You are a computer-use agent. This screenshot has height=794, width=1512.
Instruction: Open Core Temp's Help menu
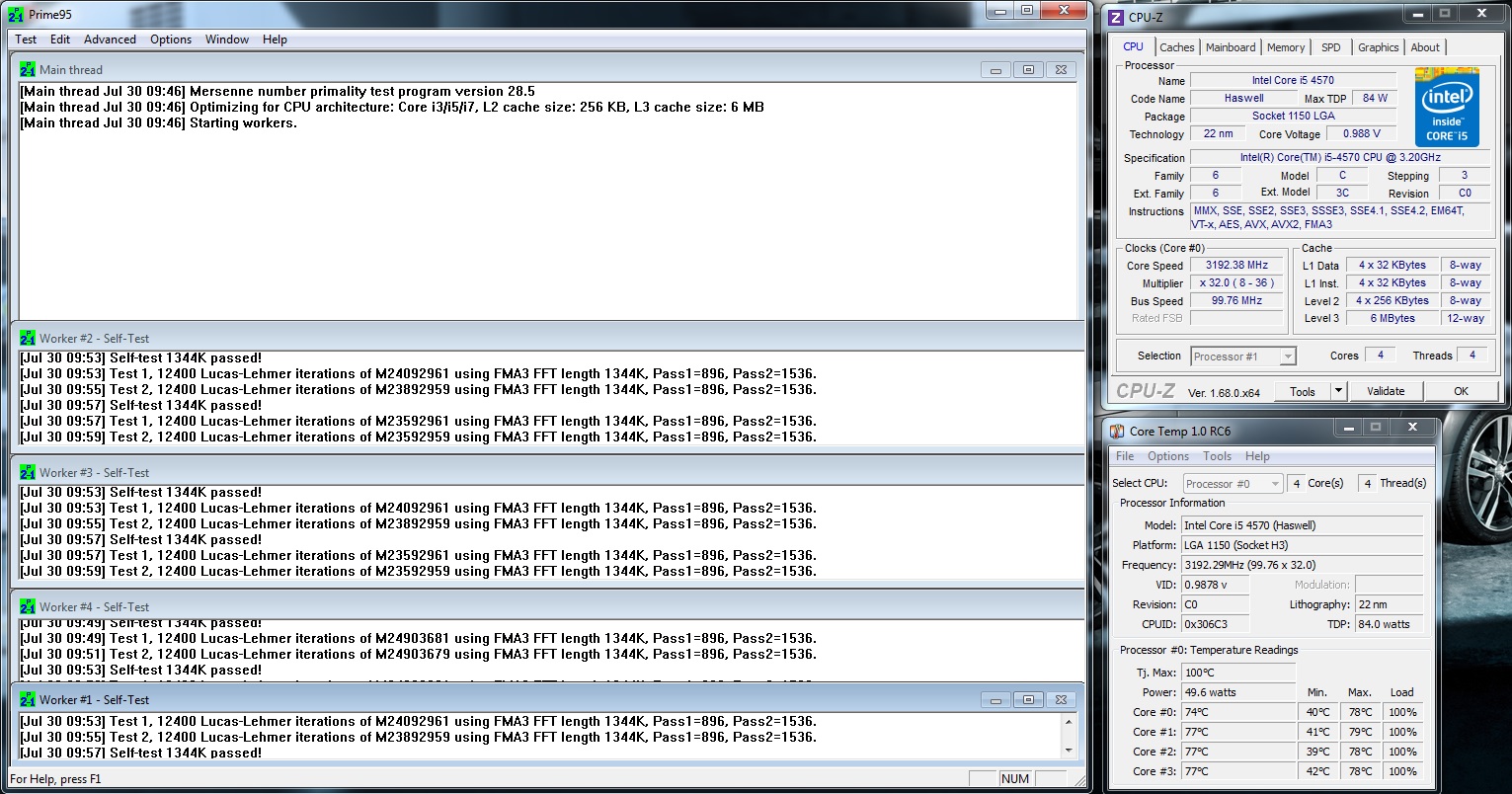click(x=1257, y=456)
